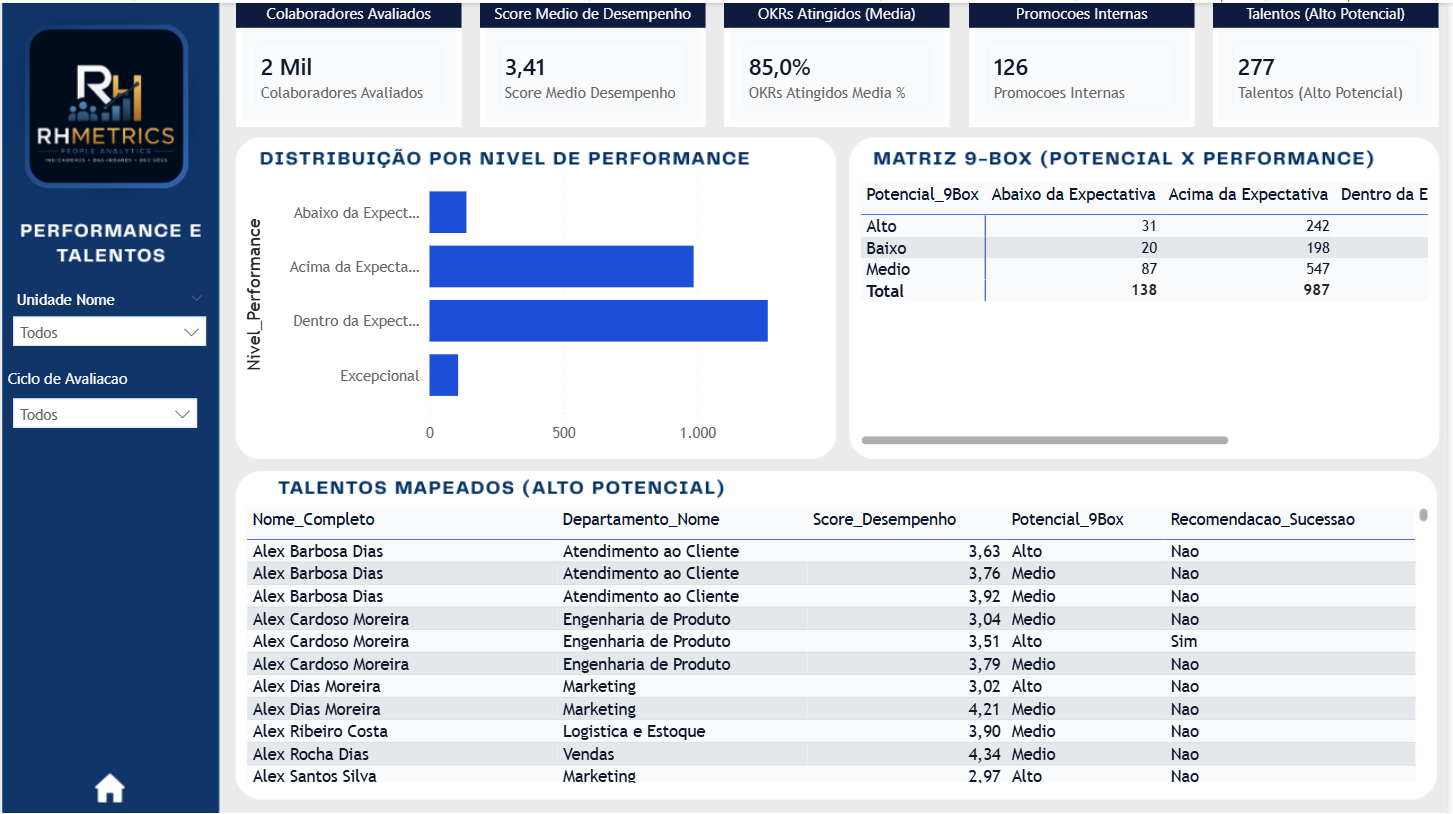Click Logistica e Estoque department cell
The image size is (1453, 814).
634,731
